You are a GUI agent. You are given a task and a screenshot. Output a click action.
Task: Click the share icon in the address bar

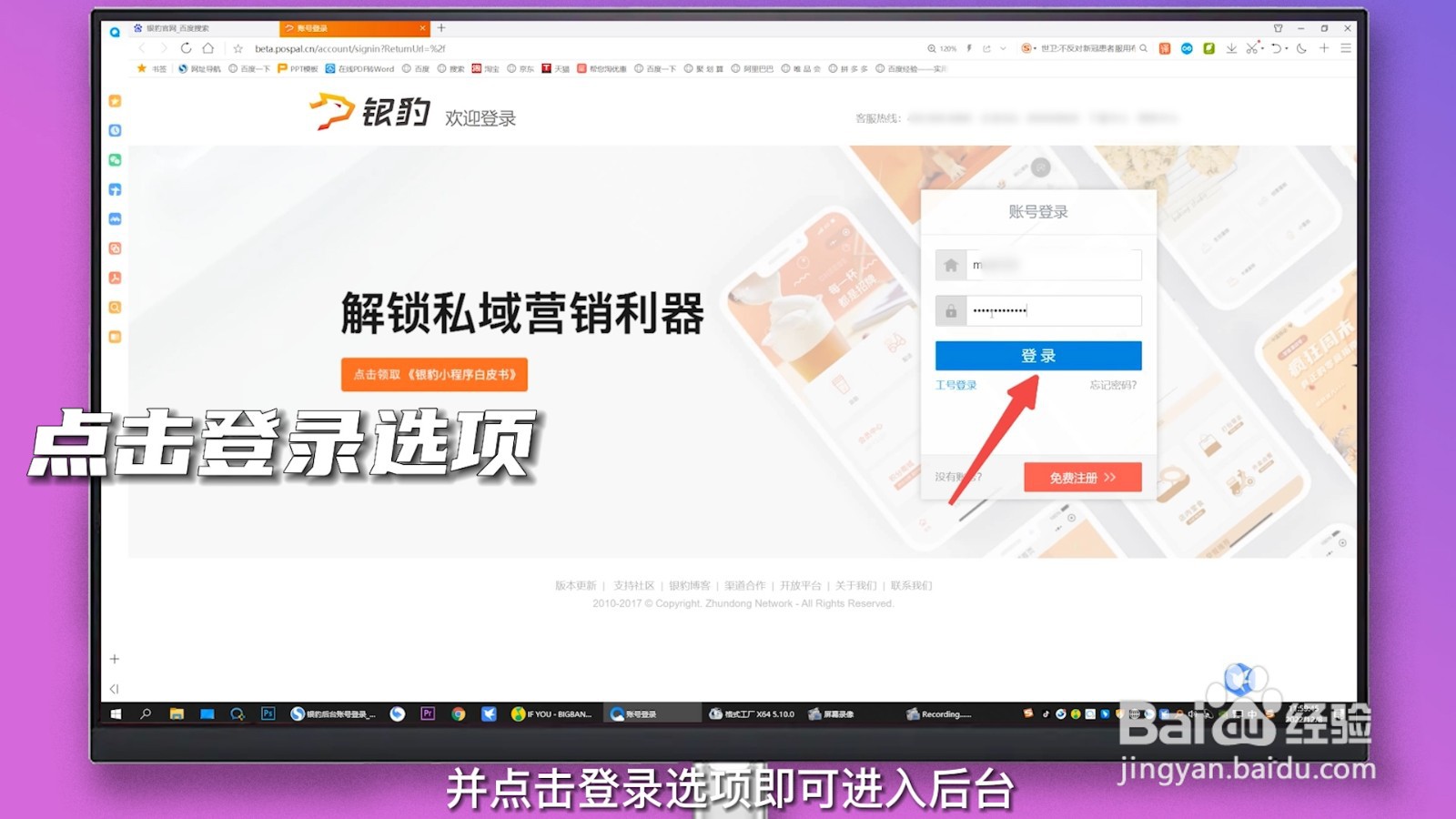pyautogui.click(x=986, y=48)
